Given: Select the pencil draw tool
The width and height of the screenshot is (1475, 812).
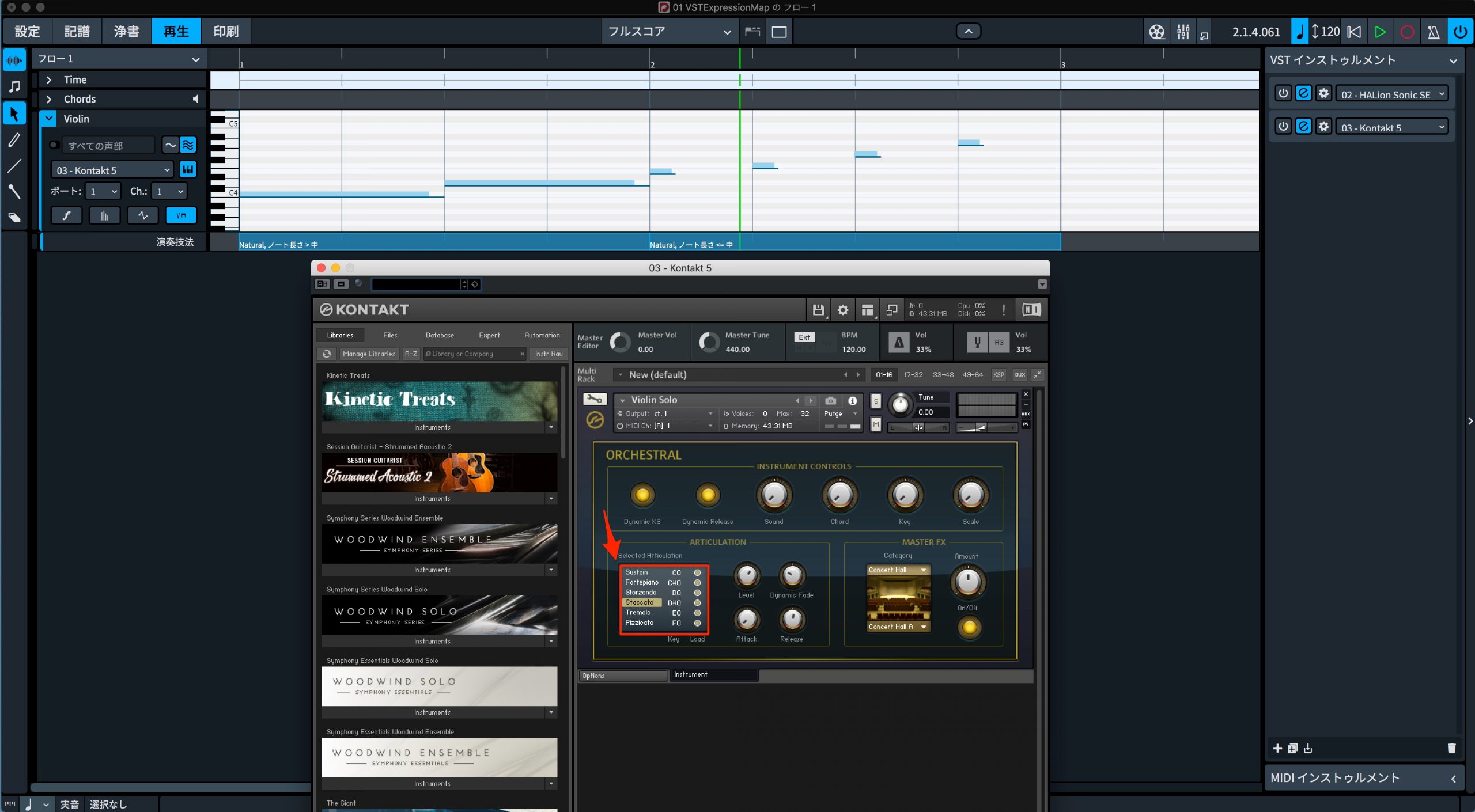Looking at the screenshot, I should click(14, 140).
